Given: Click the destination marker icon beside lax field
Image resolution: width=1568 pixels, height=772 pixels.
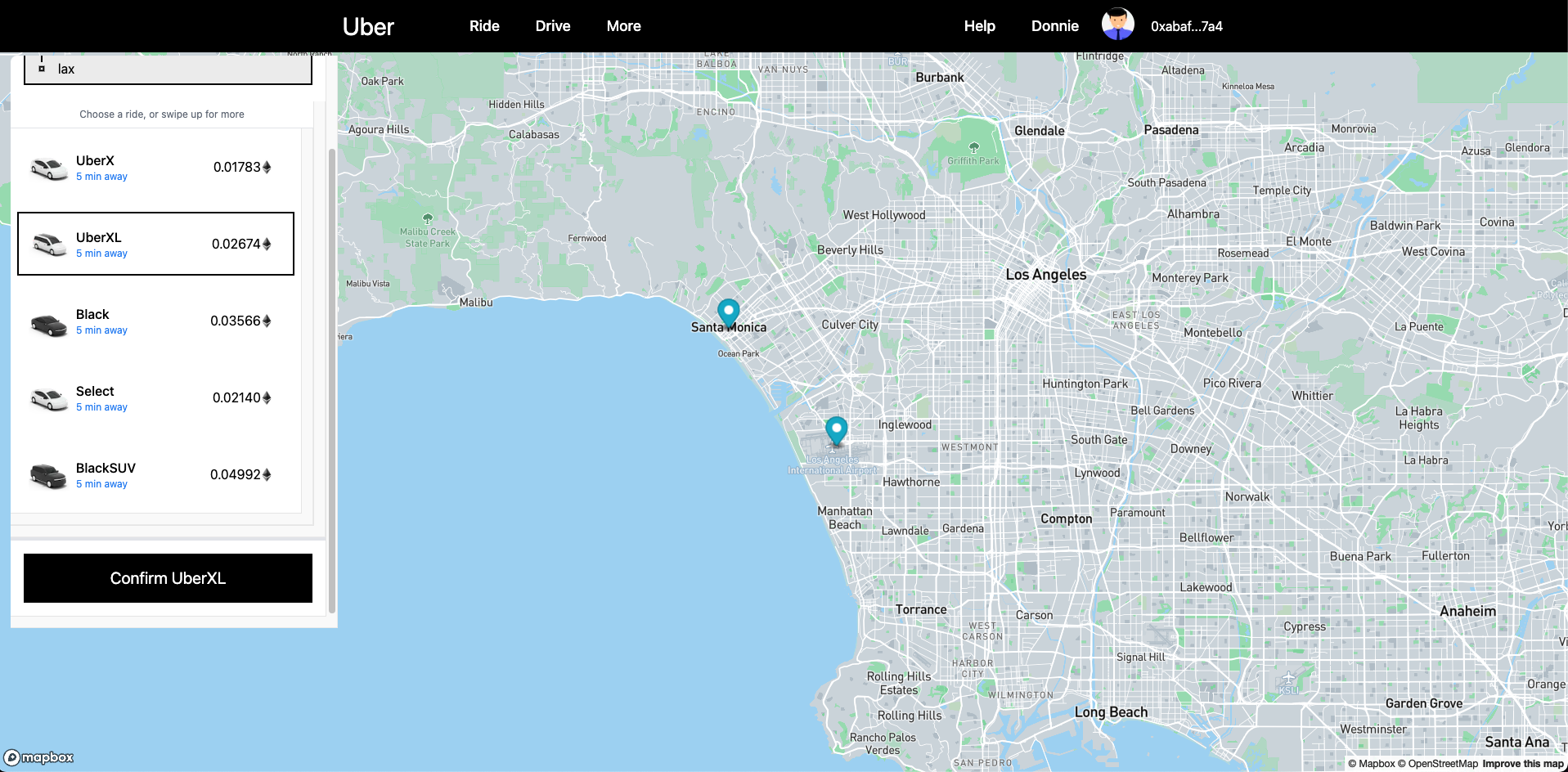Looking at the screenshot, I should click(x=42, y=69).
